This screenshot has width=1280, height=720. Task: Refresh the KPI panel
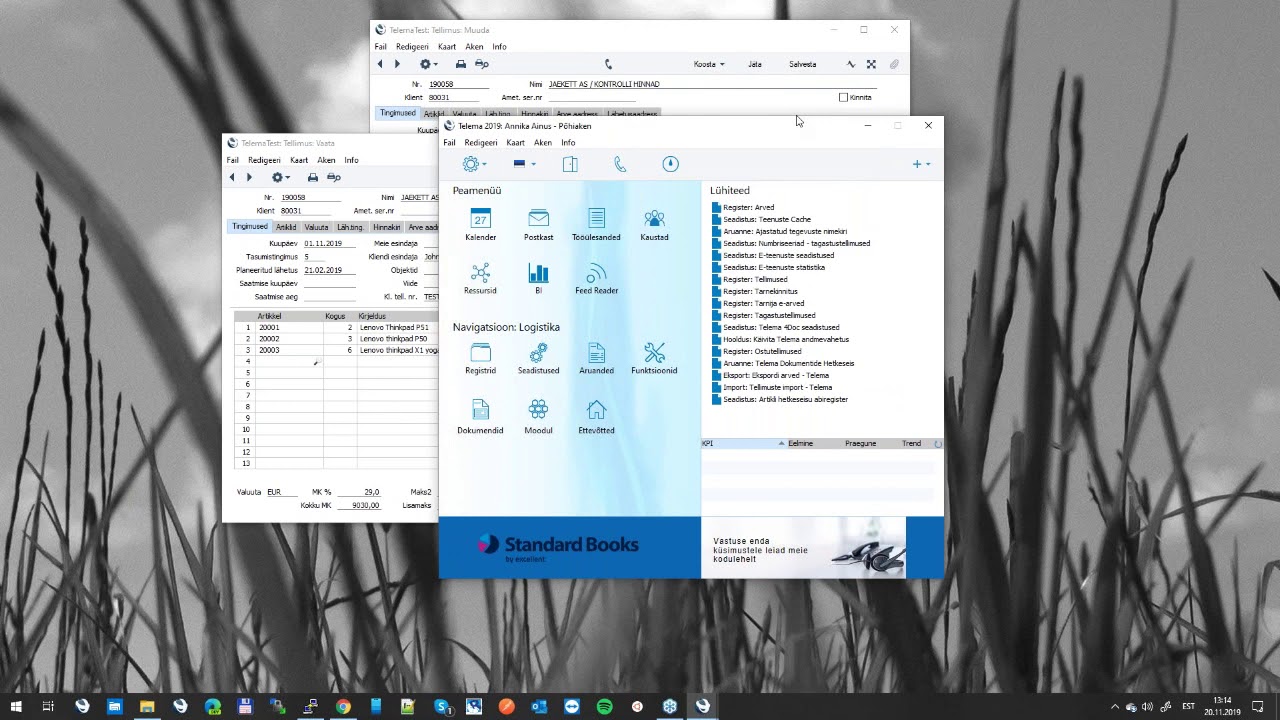pos(937,443)
